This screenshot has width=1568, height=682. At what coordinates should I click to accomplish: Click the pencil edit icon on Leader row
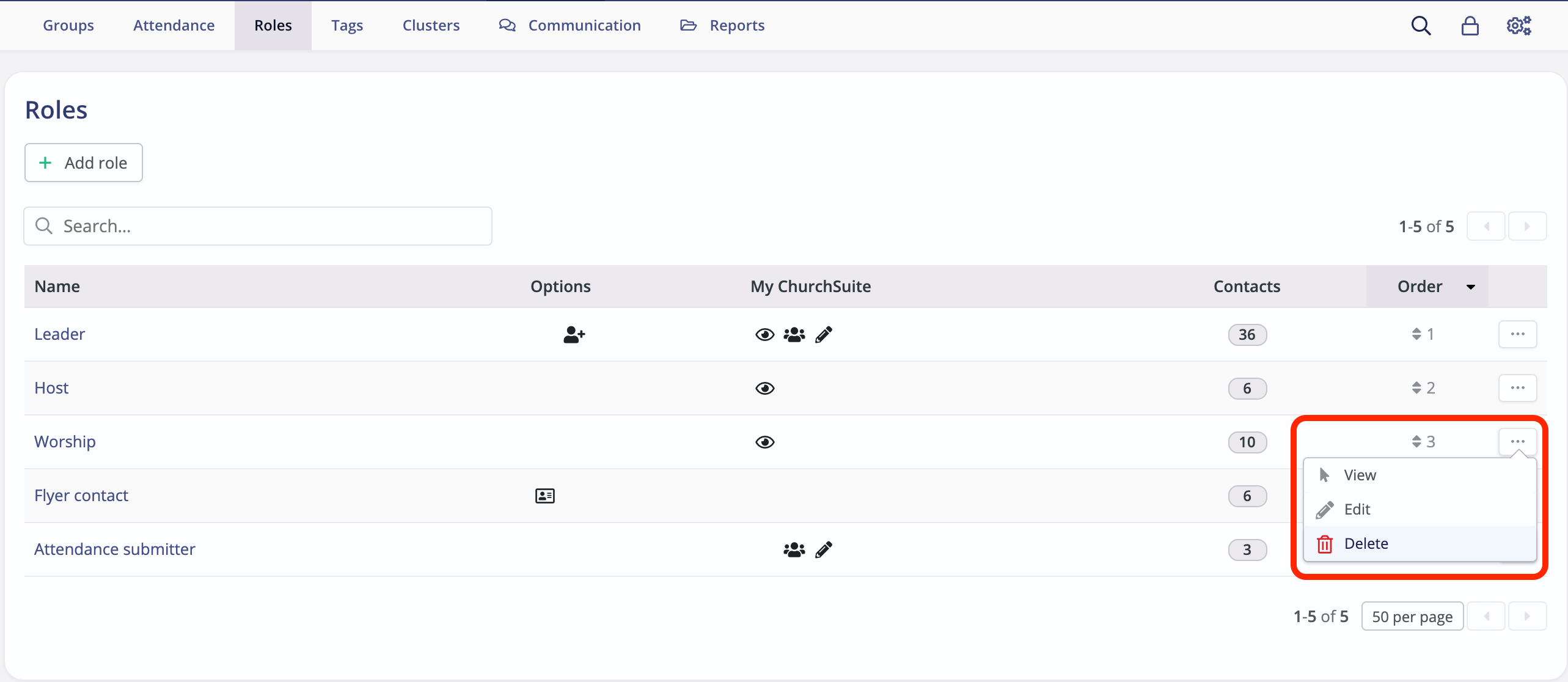pyautogui.click(x=824, y=334)
